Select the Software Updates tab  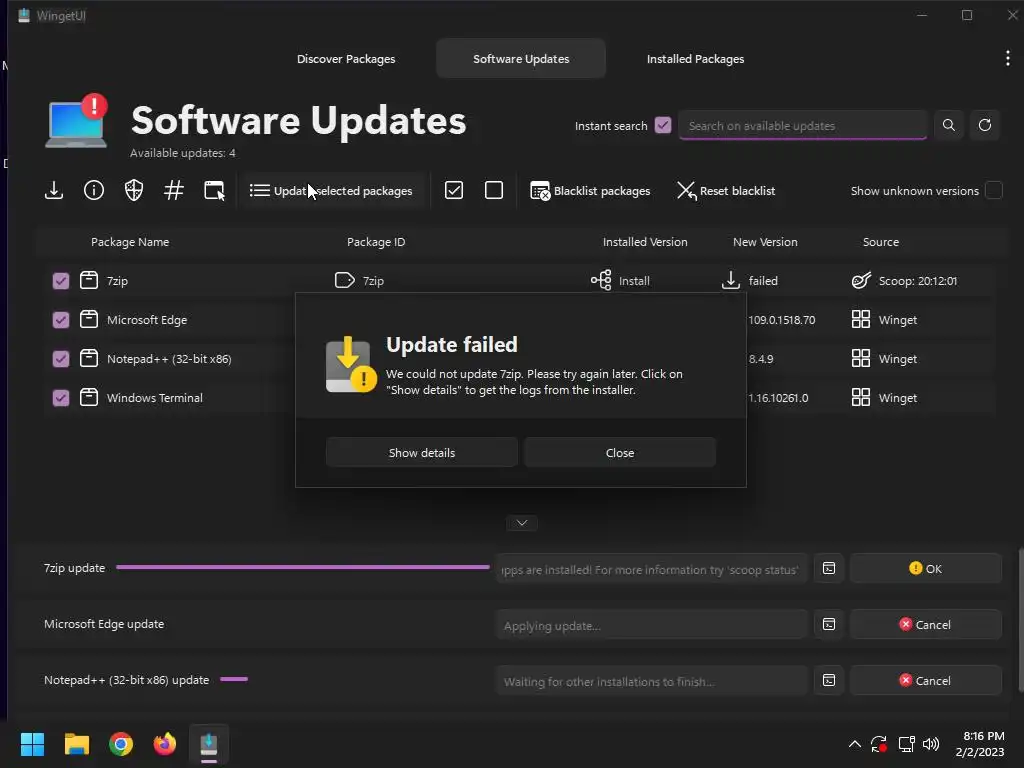521,59
